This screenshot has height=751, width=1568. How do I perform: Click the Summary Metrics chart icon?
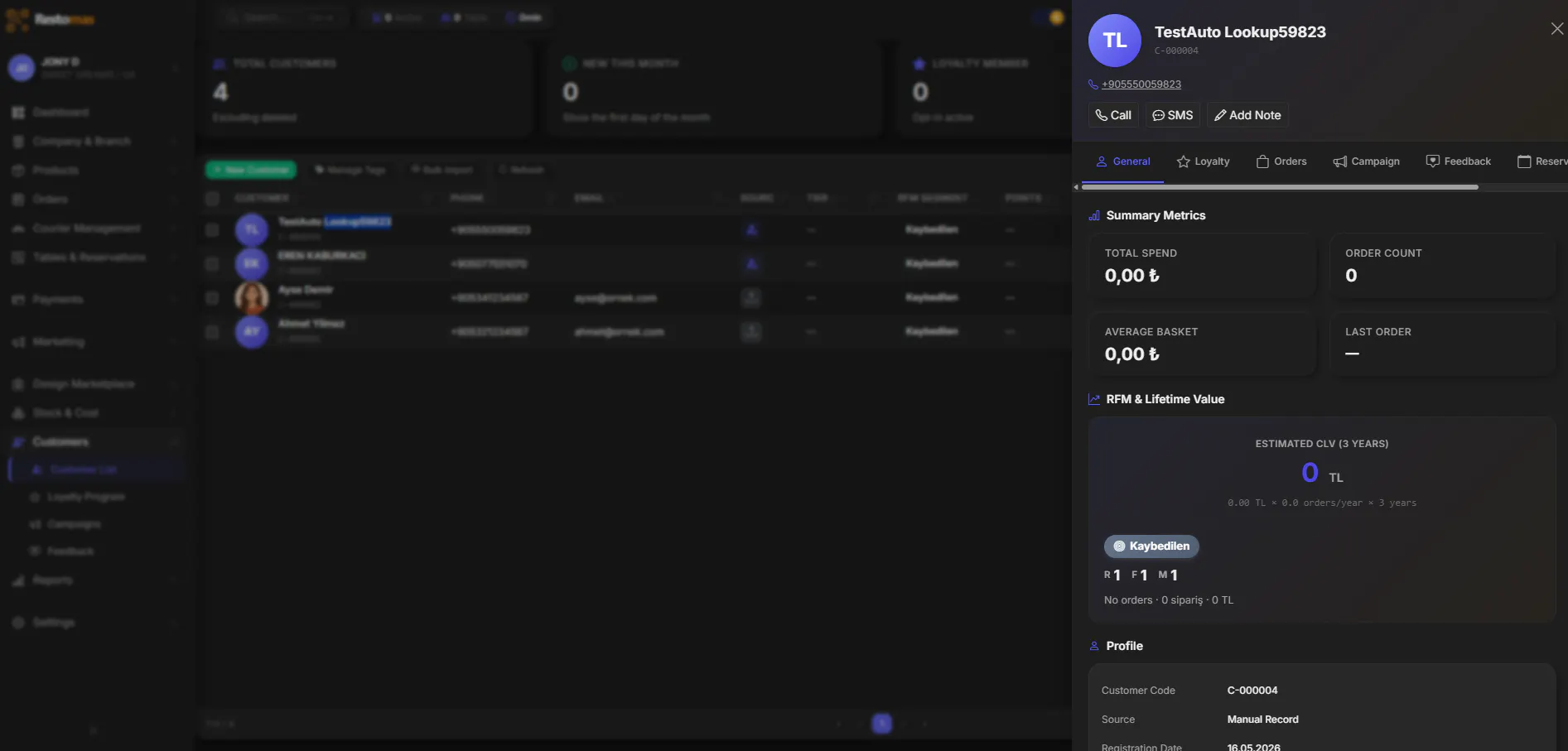[x=1094, y=215]
